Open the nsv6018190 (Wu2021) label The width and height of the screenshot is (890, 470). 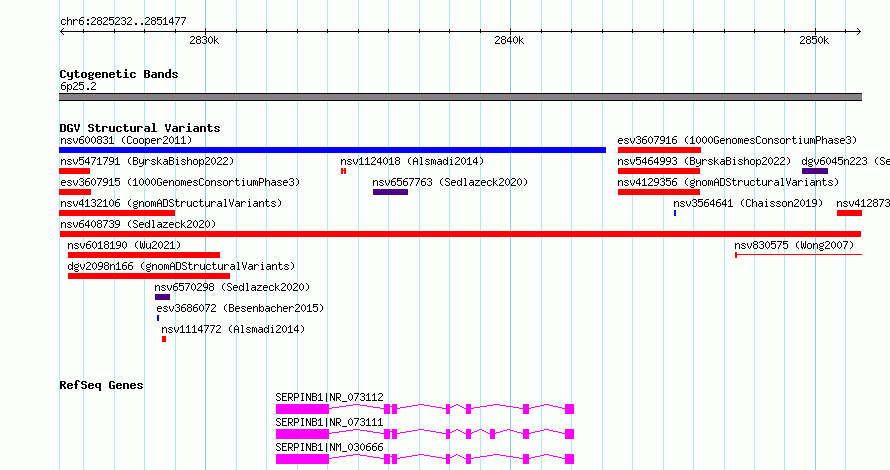click(124, 245)
